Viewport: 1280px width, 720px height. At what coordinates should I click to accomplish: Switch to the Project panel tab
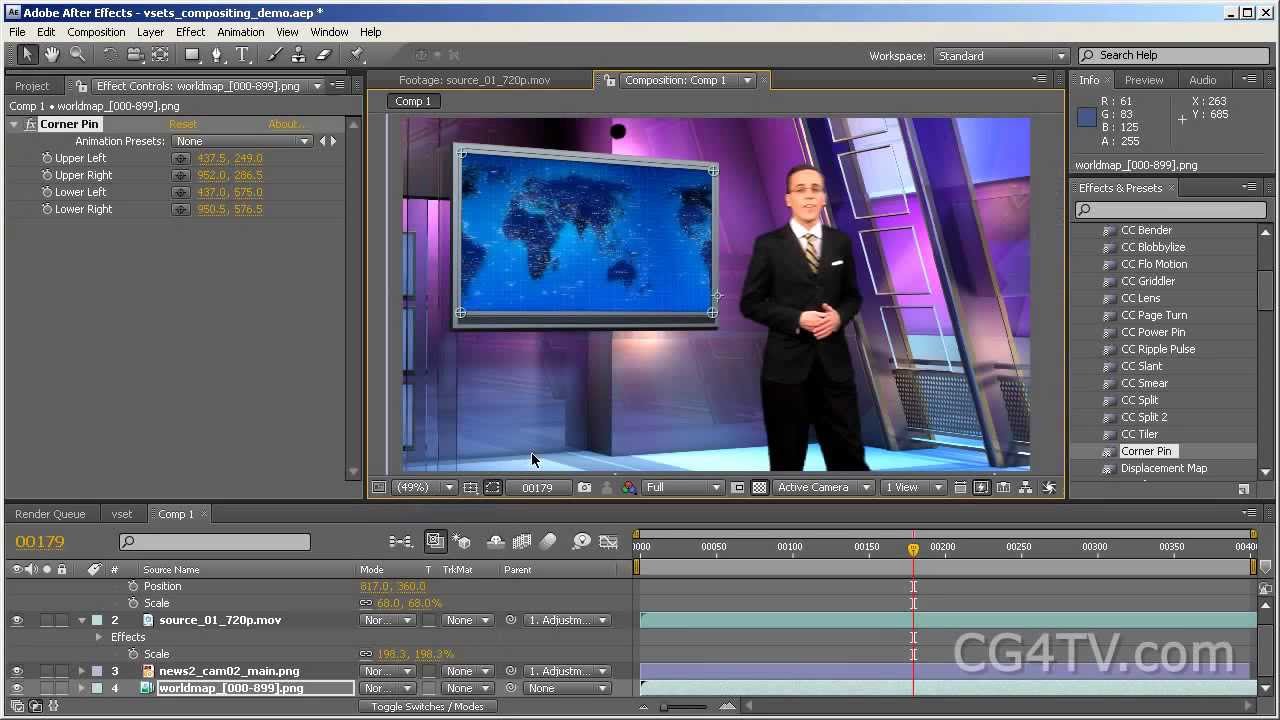32,86
